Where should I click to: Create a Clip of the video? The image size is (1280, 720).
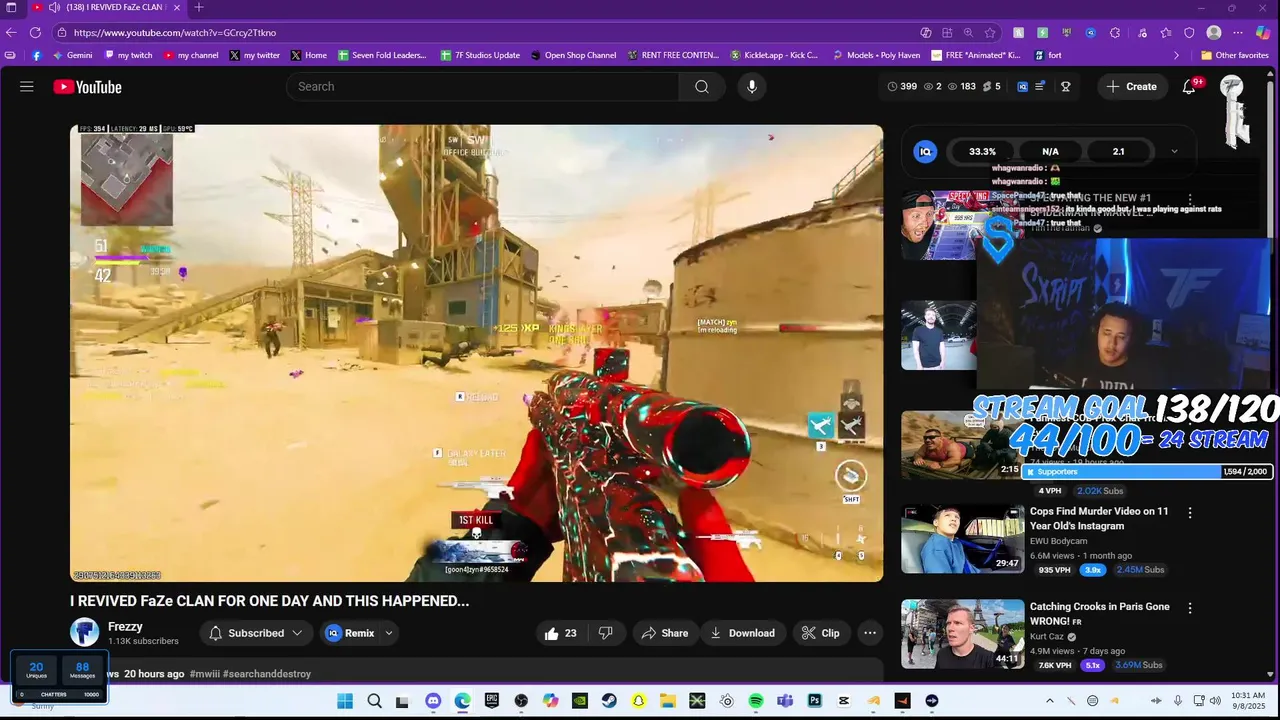pyautogui.click(x=821, y=633)
